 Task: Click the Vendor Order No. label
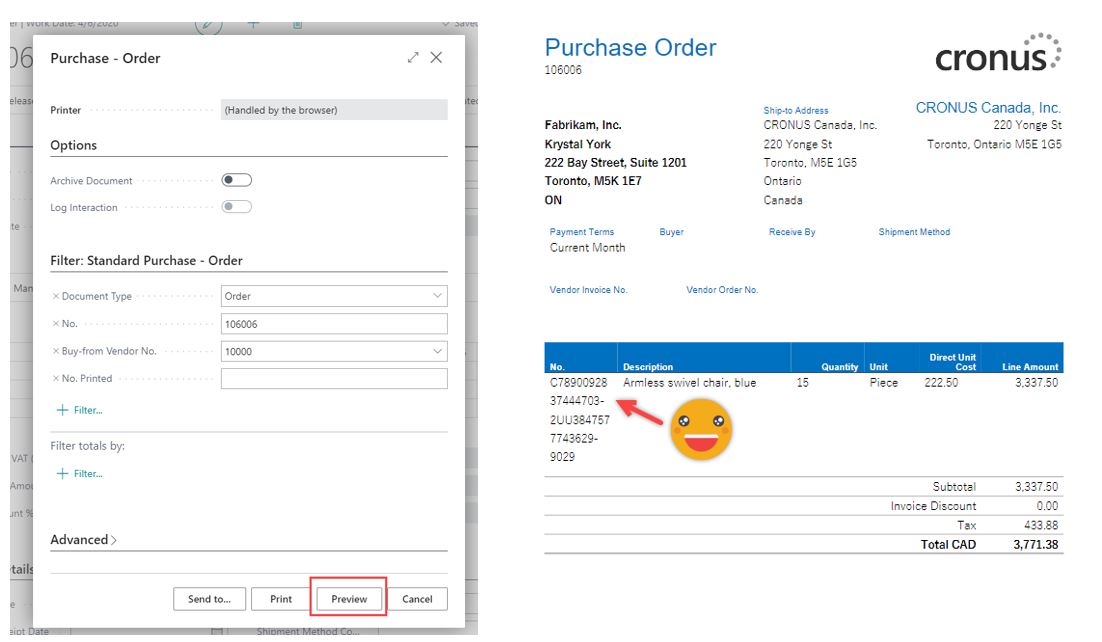[722, 290]
